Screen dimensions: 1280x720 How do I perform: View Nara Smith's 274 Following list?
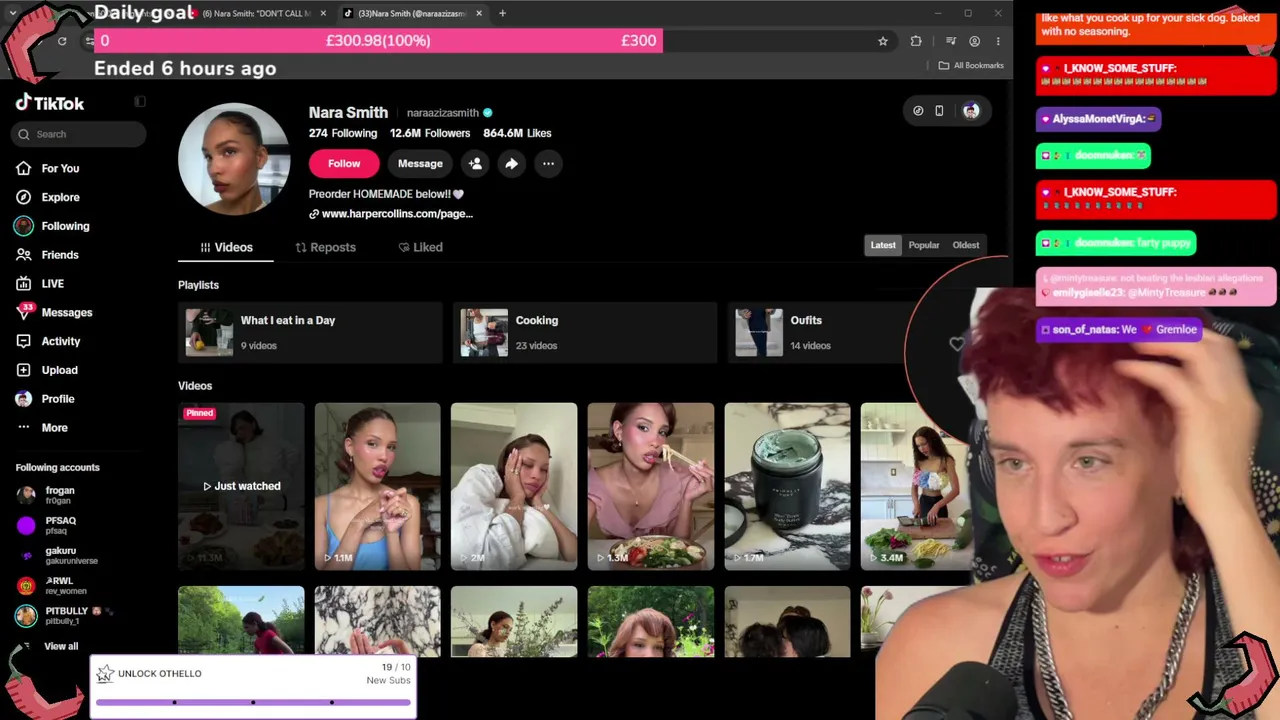(343, 133)
